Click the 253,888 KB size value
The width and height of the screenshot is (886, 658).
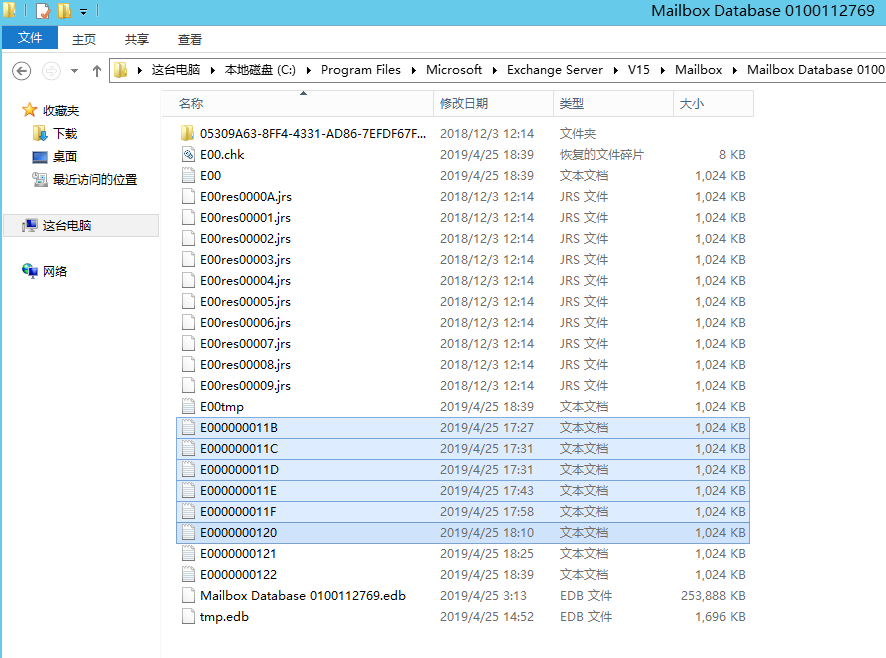(713, 595)
